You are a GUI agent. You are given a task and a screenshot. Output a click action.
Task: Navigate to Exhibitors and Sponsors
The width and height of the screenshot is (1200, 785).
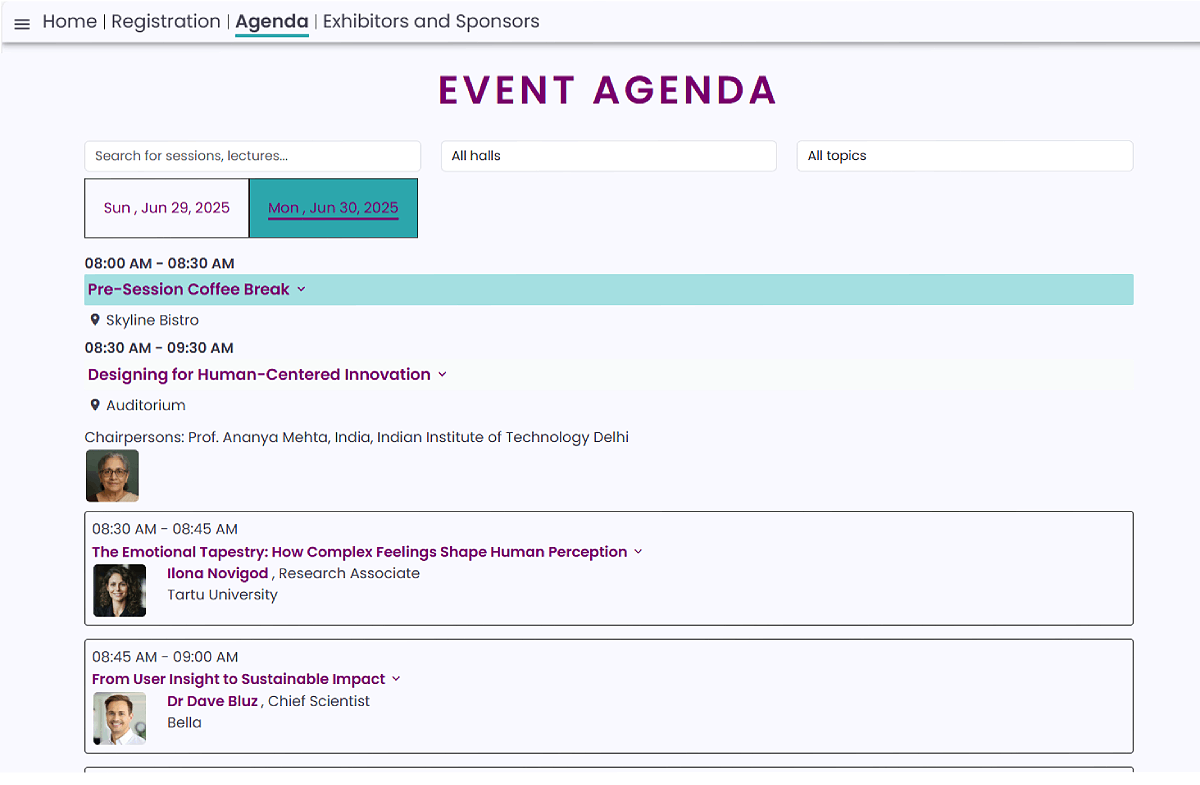pyautogui.click(x=430, y=22)
